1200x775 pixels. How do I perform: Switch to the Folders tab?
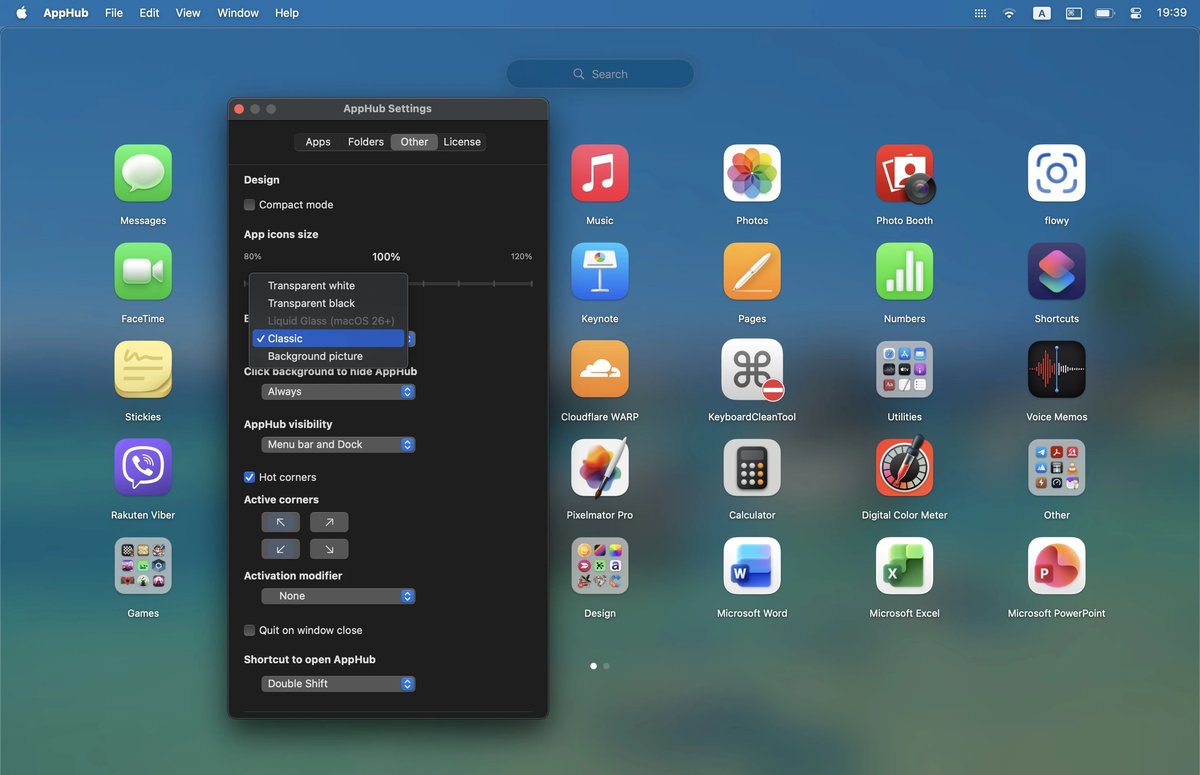click(365, 141)
